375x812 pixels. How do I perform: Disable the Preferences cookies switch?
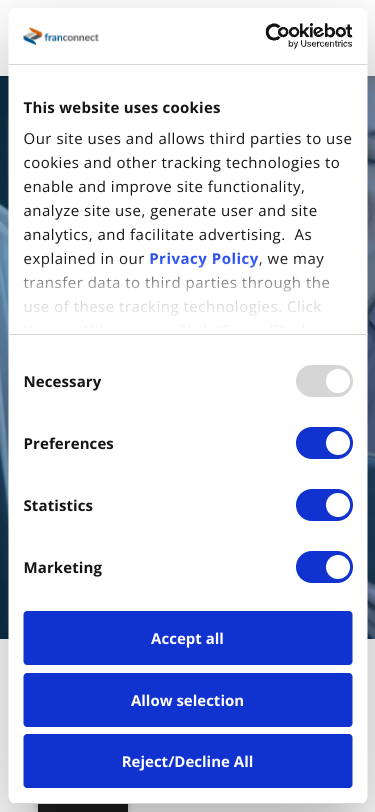[x=324, y=443]
